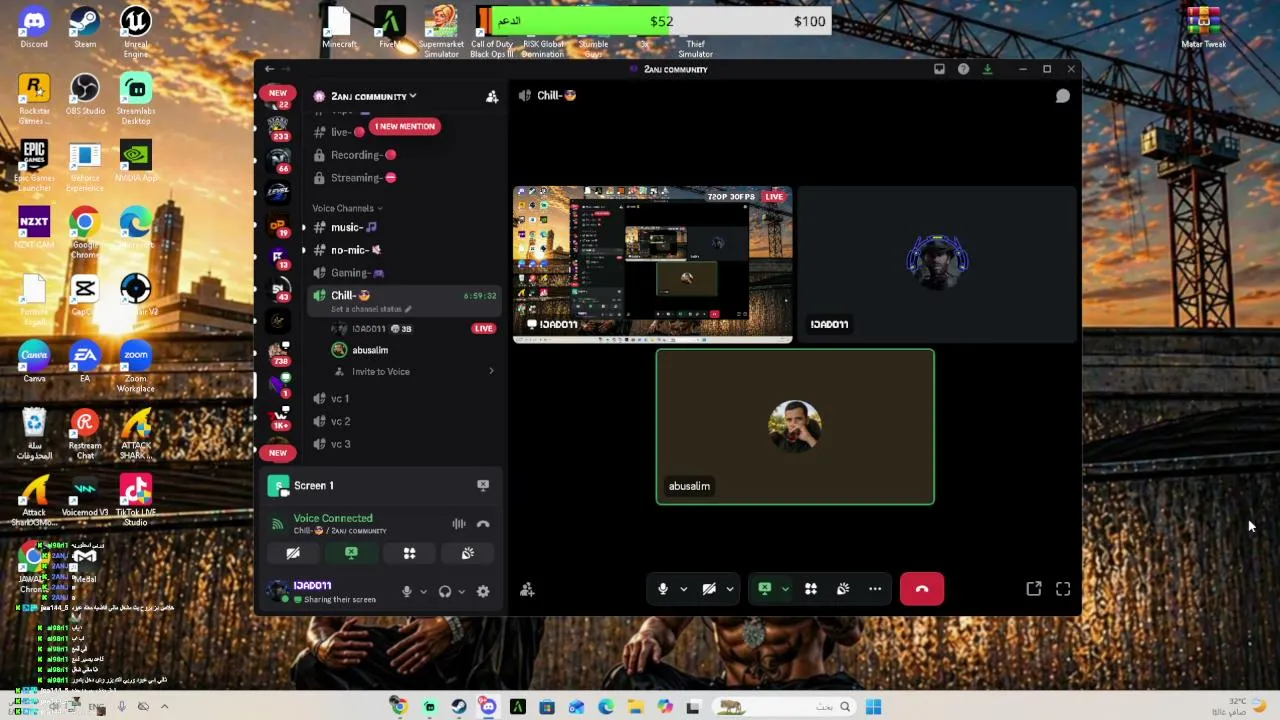Stop streaming Screen 1 in the voice panel

(x=483, y=485)
